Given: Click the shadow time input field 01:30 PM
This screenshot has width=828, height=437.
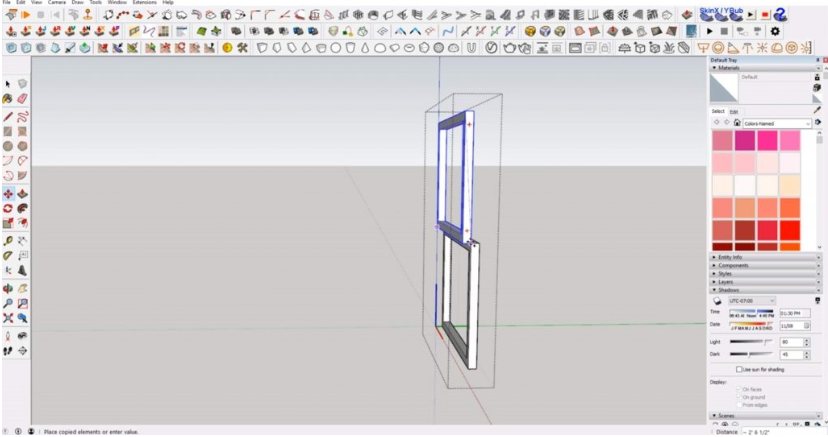Looking at the screenshot, I should coord(795,314).
